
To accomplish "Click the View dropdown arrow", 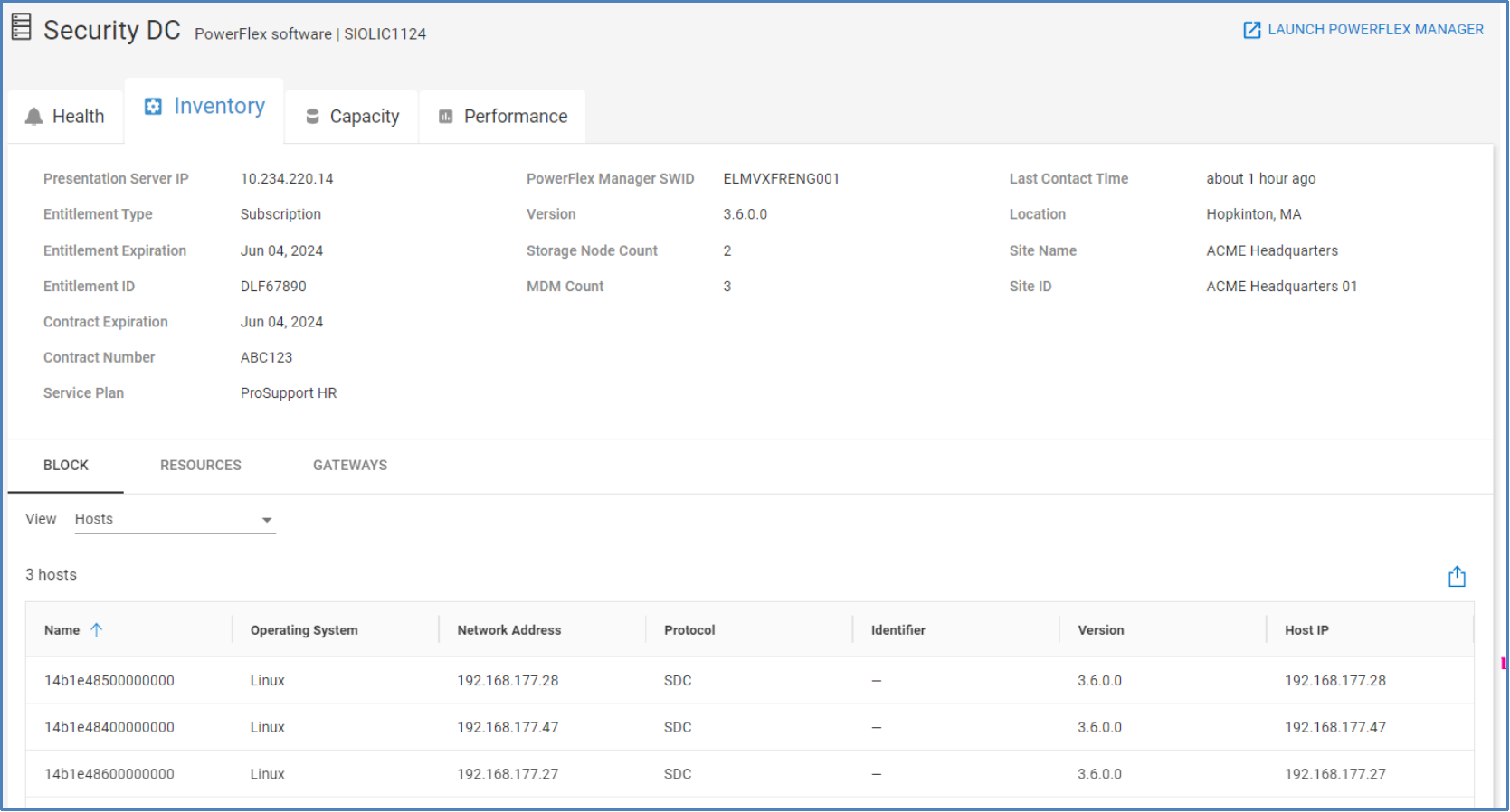I will (267, 520).
